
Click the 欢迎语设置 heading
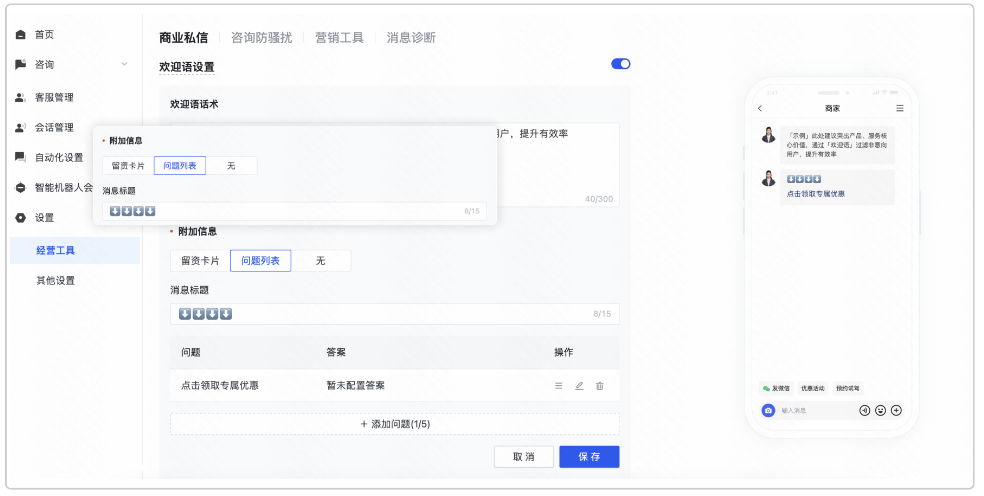(186, 67)
